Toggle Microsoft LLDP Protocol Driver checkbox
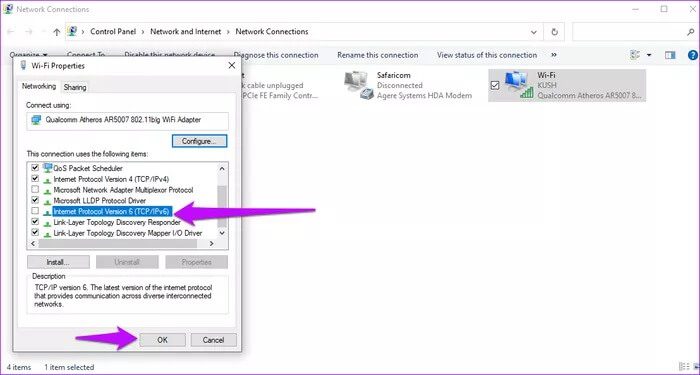Image resolution: width=700 pixels, height=375 pixels. [35, 200]
